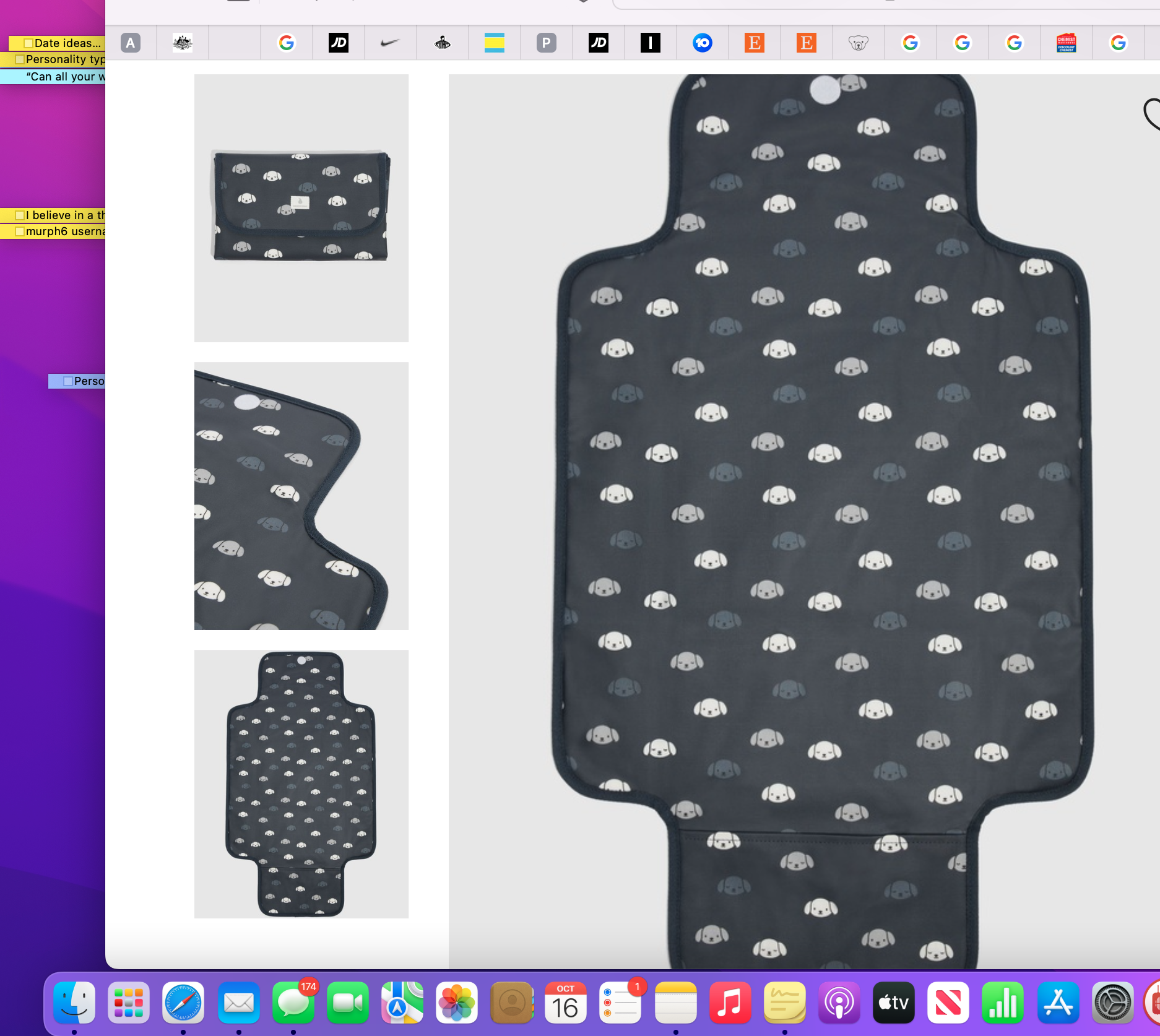
Task: Open Calendar showing Oct 16
Action: pos(566,1003)
